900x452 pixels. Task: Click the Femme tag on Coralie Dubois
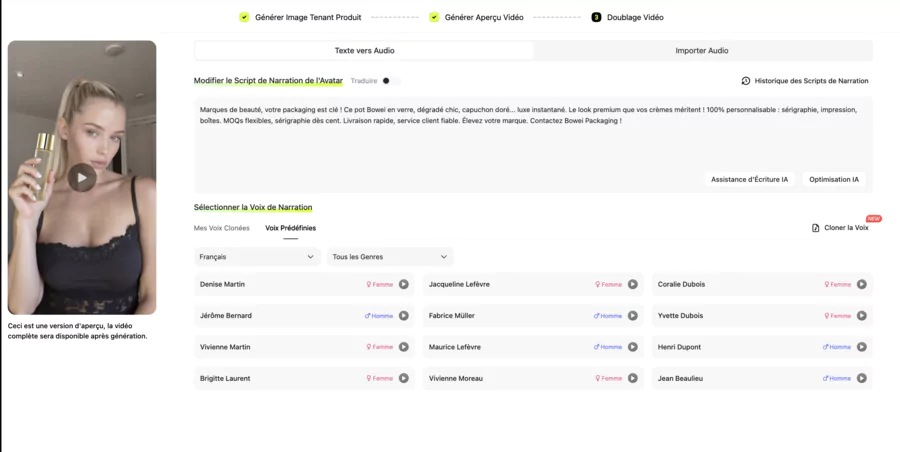point(838,284)
